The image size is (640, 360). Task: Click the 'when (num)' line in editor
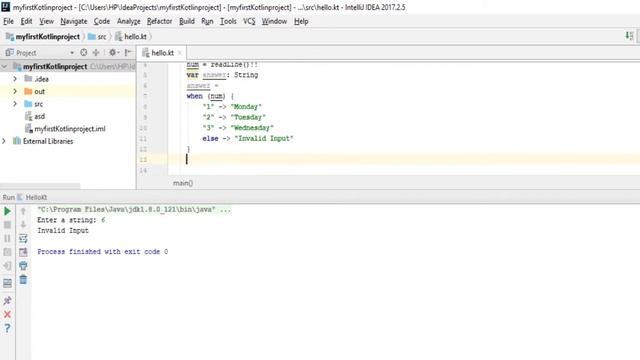[x=210, y=96]
